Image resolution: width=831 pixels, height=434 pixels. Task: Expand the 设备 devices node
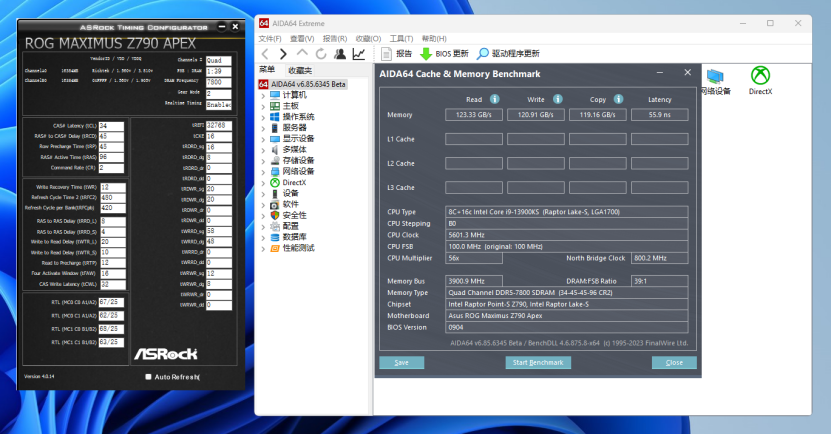tap(263, 193)
